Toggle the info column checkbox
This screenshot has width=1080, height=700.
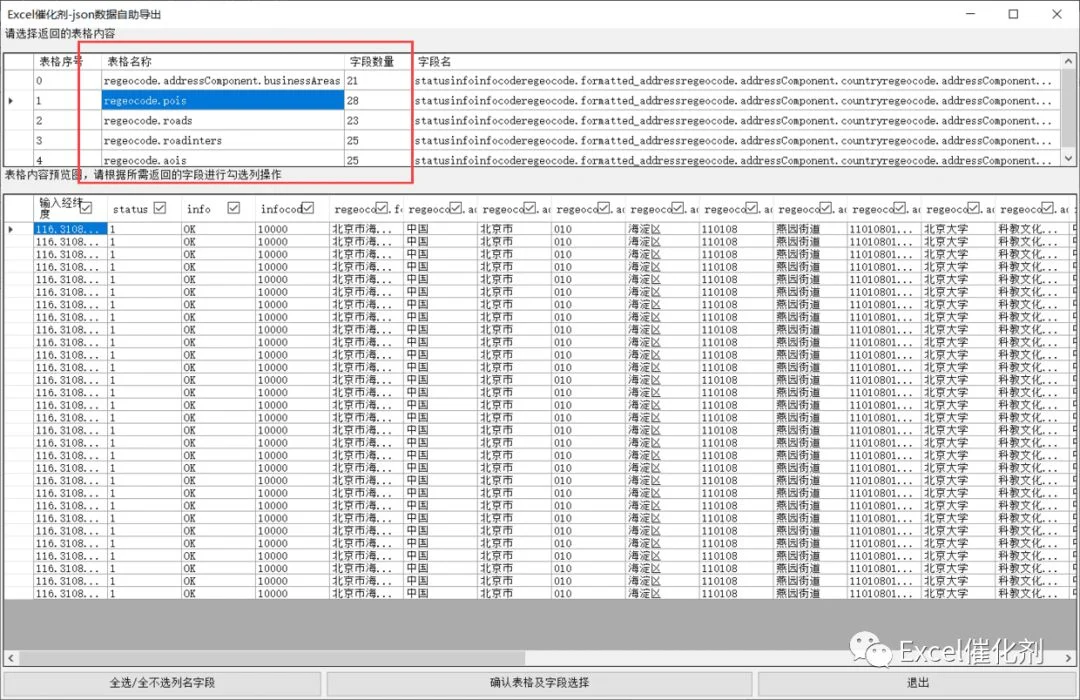pyautogui.click(x=233, y=208)
